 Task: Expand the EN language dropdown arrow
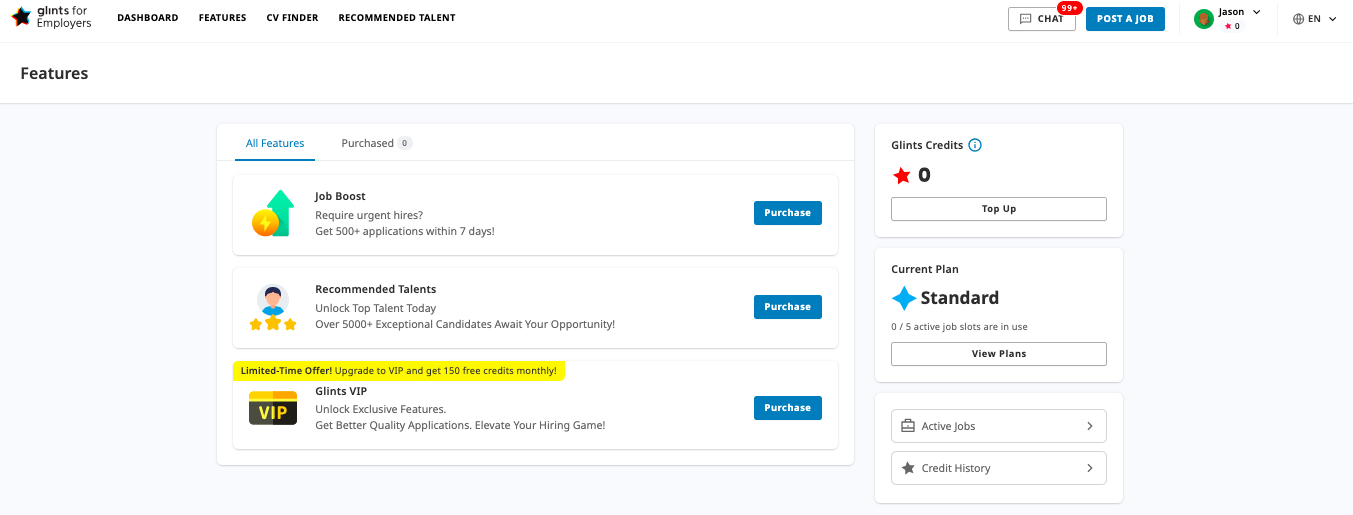click(x=1332, y=19)
